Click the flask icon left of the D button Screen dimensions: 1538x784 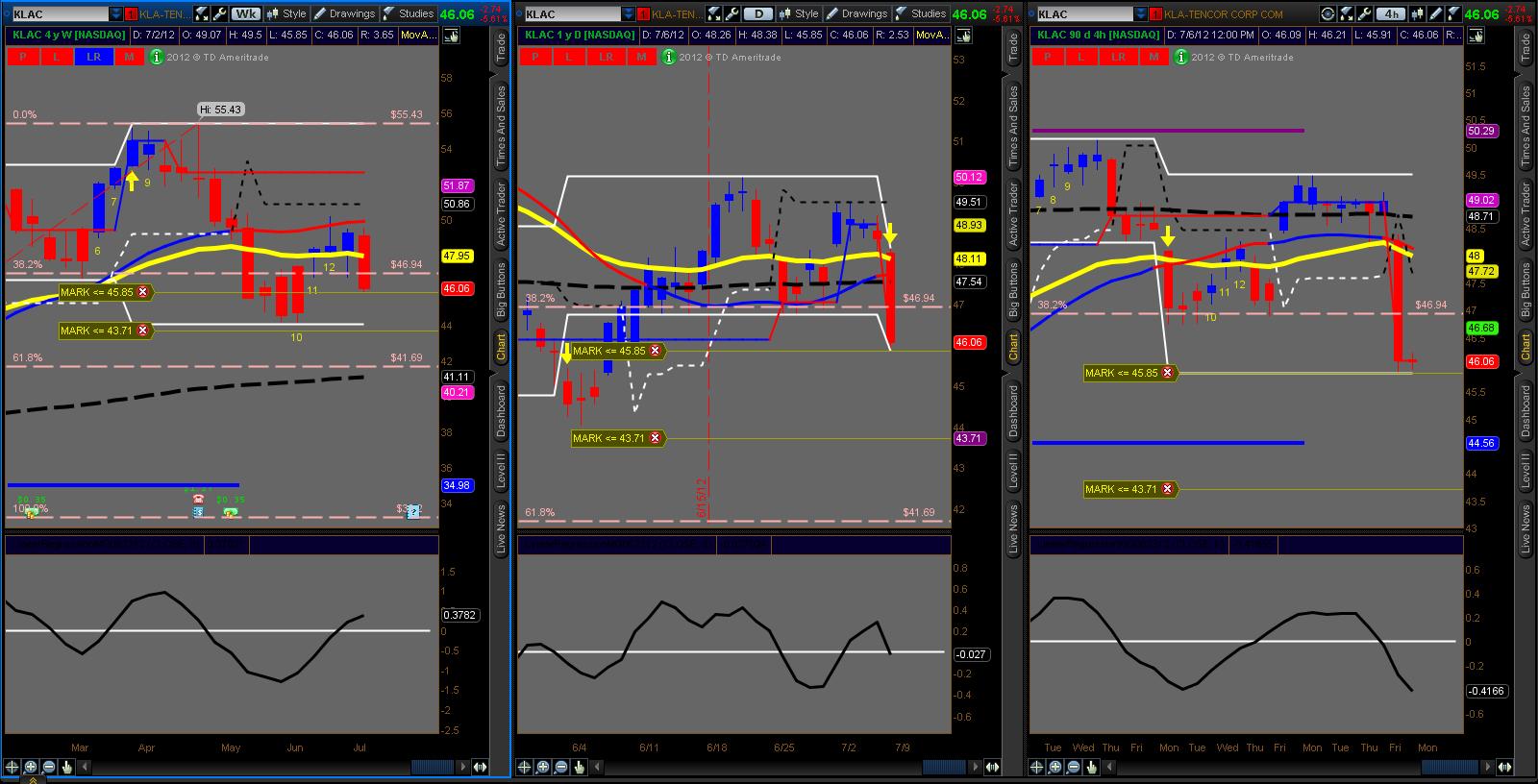click(713, 13)
